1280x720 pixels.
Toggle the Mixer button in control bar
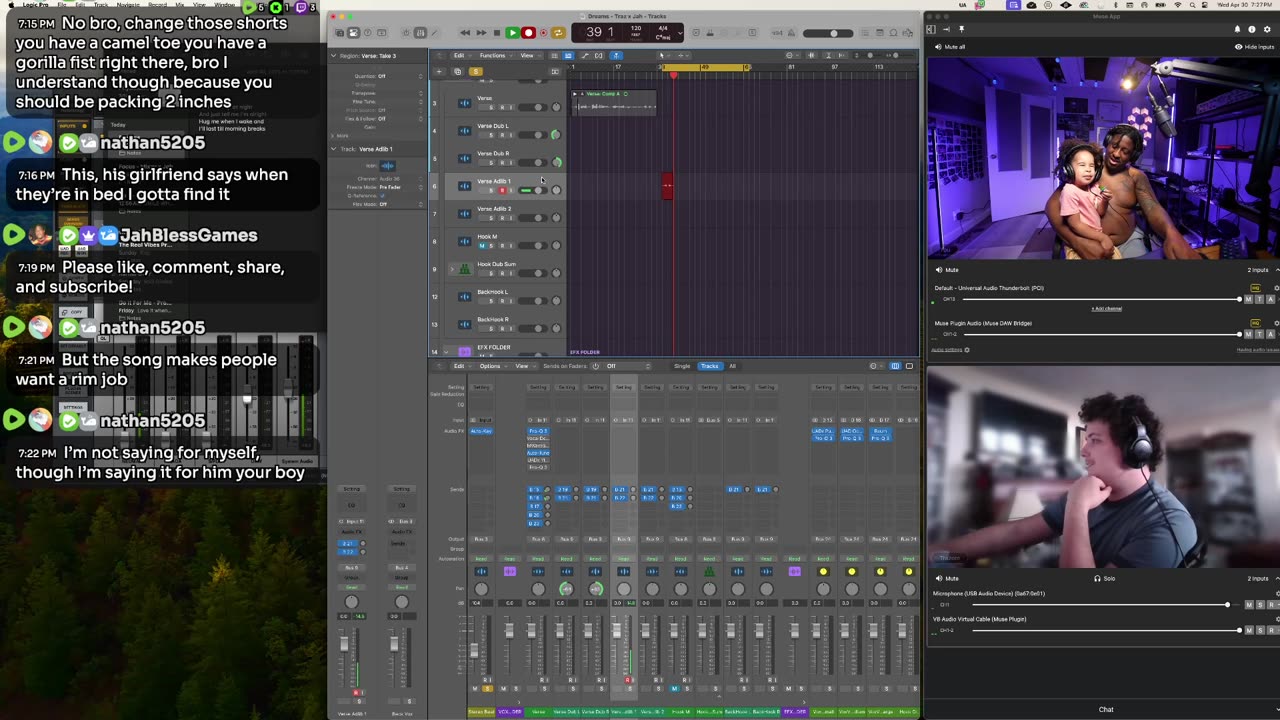click(420, 33)
